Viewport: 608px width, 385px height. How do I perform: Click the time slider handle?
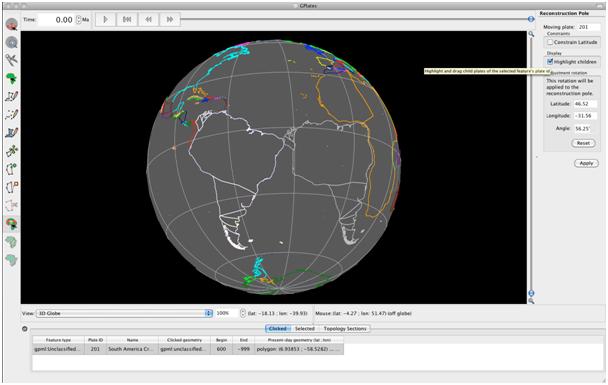(x=531, y=19)
